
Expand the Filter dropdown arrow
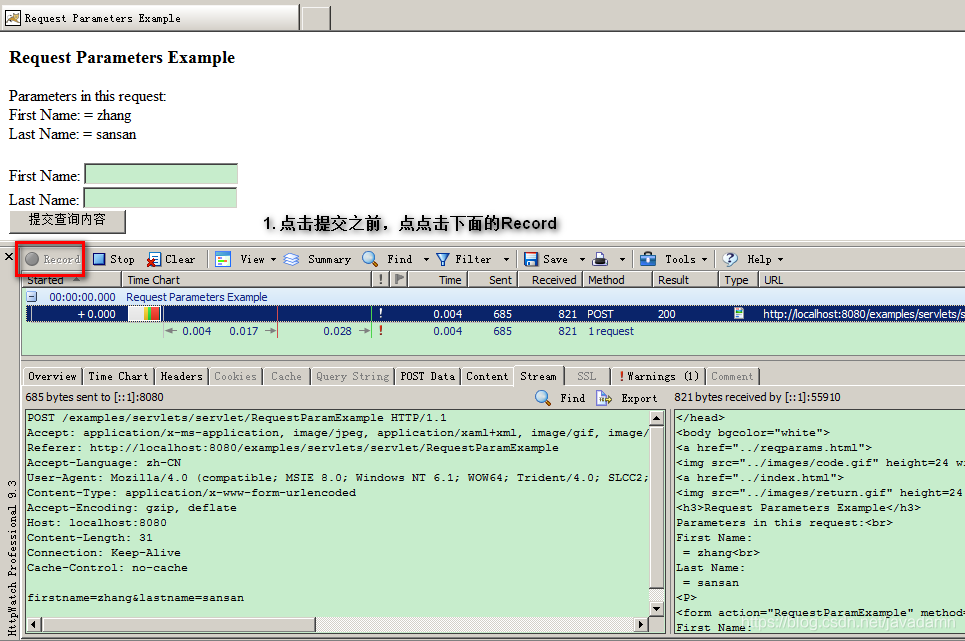[506, 260]
